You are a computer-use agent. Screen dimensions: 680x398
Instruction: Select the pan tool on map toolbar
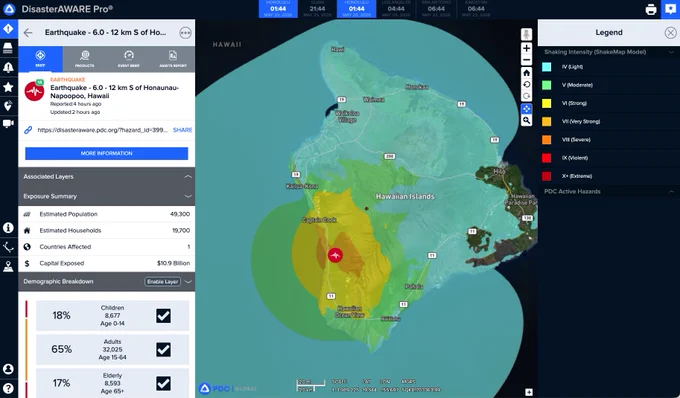click(x=526, y=108)
